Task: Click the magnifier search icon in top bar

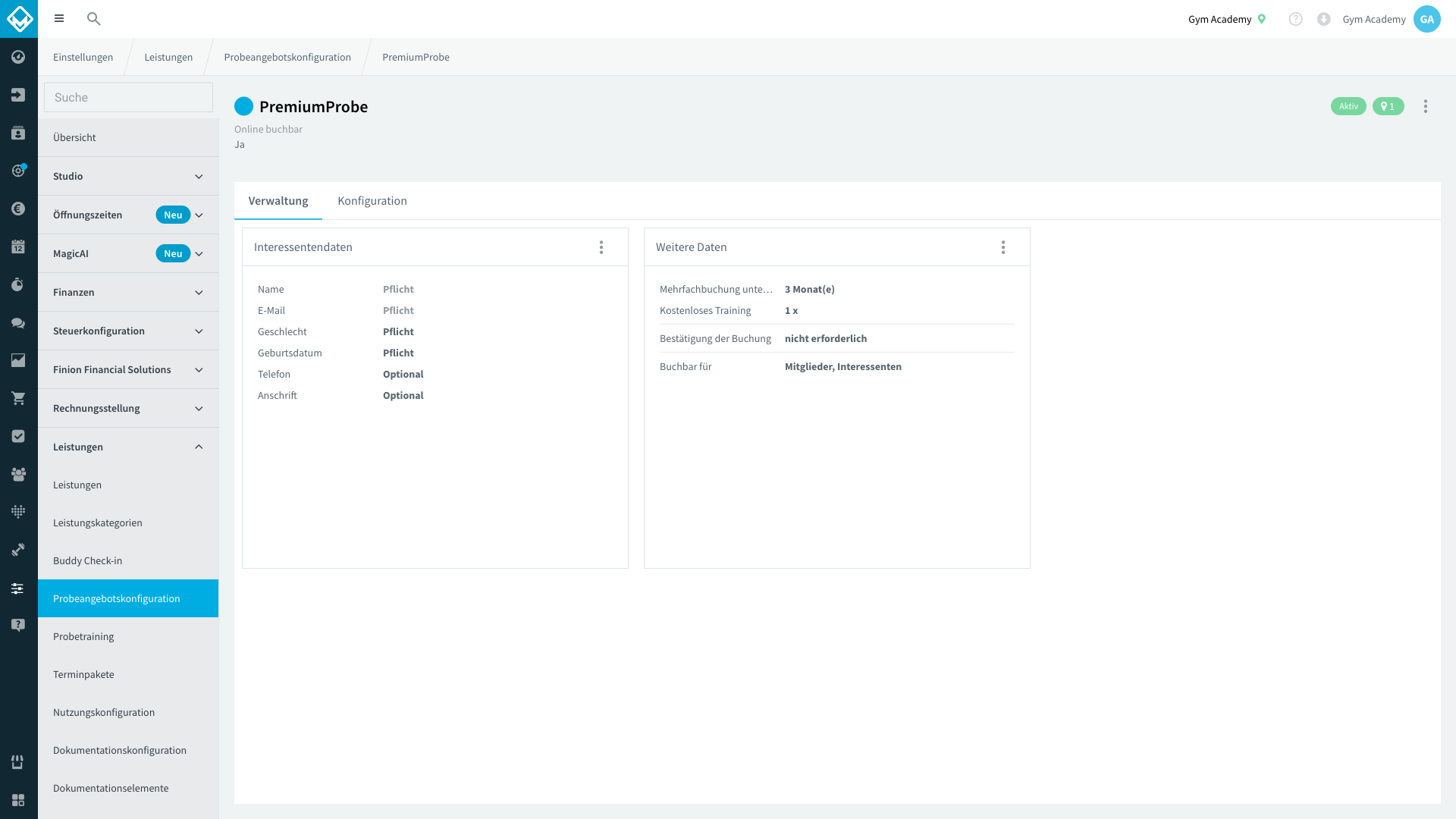Action: (93, 19)
